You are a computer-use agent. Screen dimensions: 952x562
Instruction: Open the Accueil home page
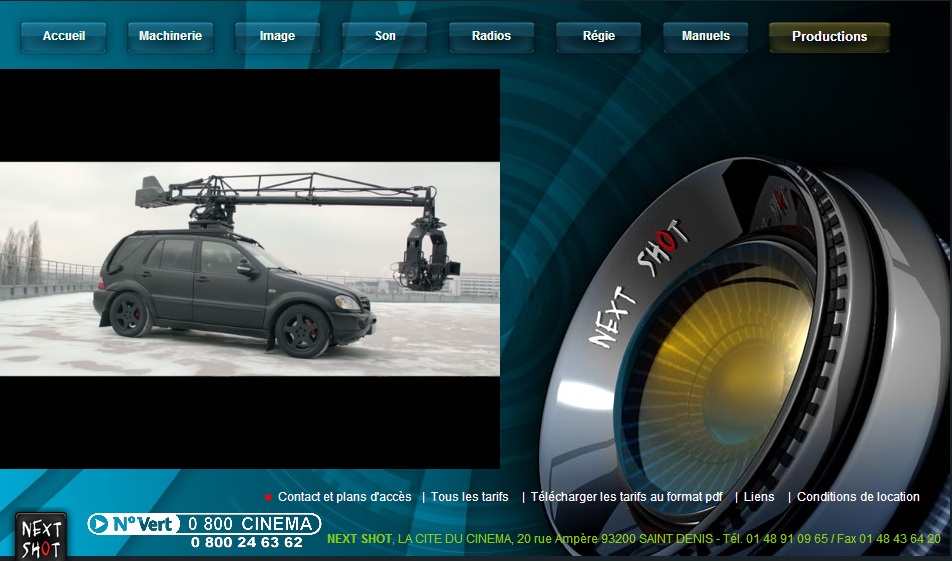coord(64,37)
